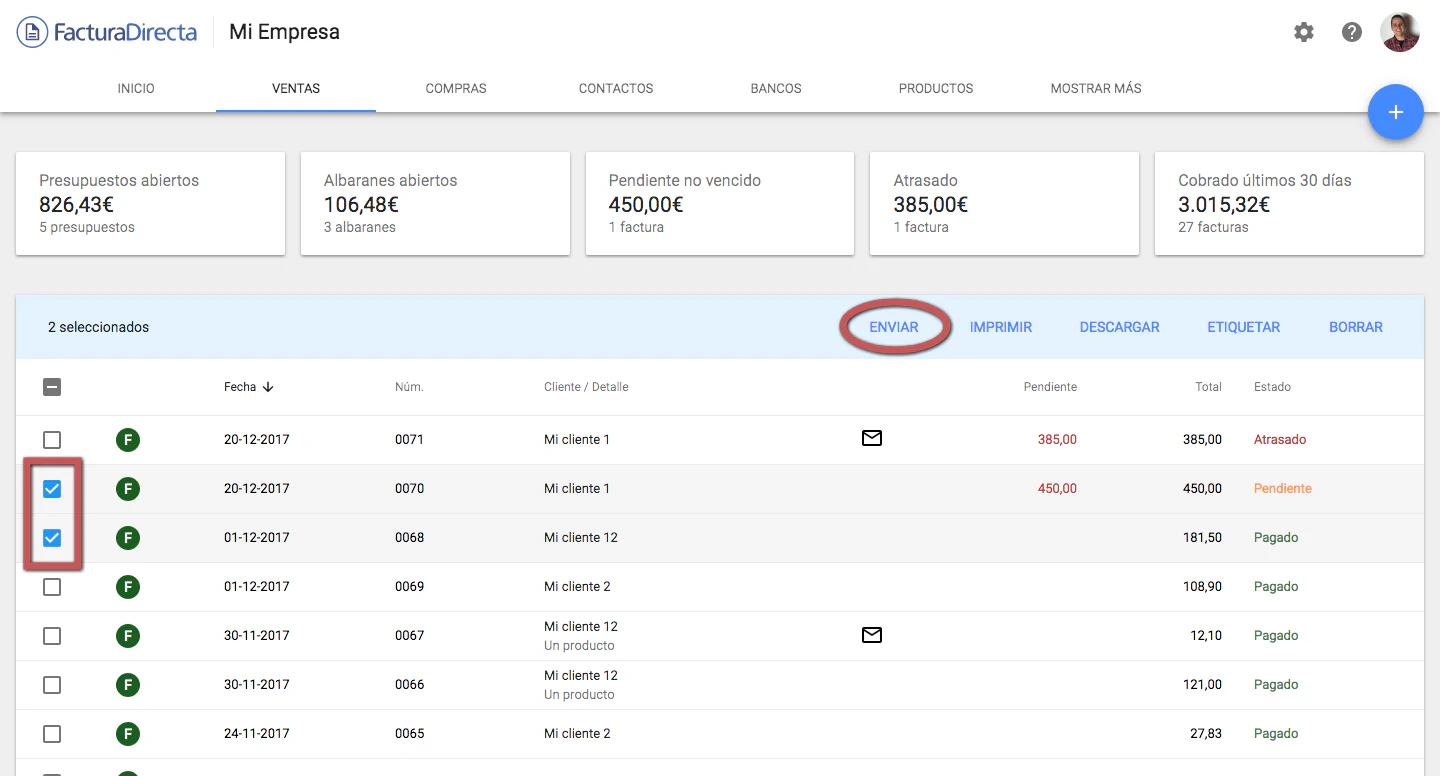Toggle the select-all header checkbox

point(52,387)
